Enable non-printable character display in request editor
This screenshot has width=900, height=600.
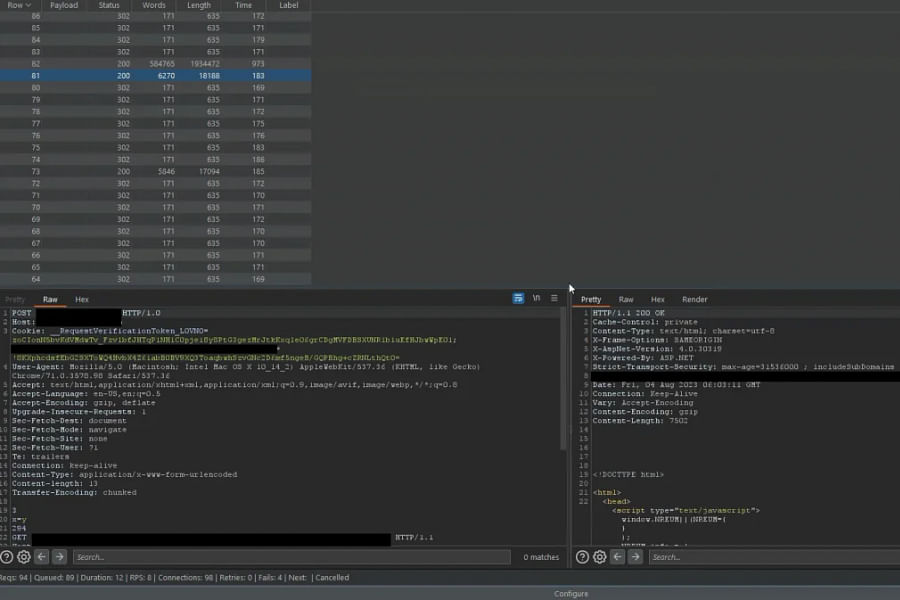point(535,297)
